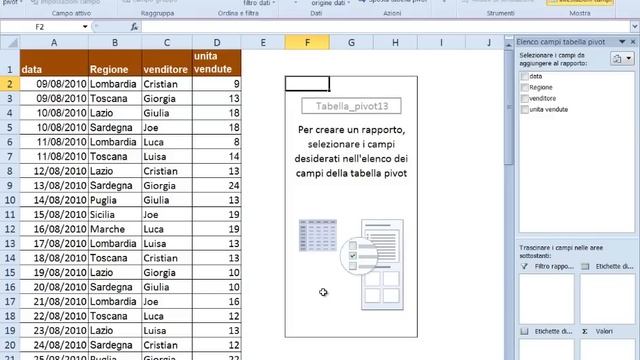Open the field list layout options button
This screenshot has width=640, height=360.
[x=622, y=59]
